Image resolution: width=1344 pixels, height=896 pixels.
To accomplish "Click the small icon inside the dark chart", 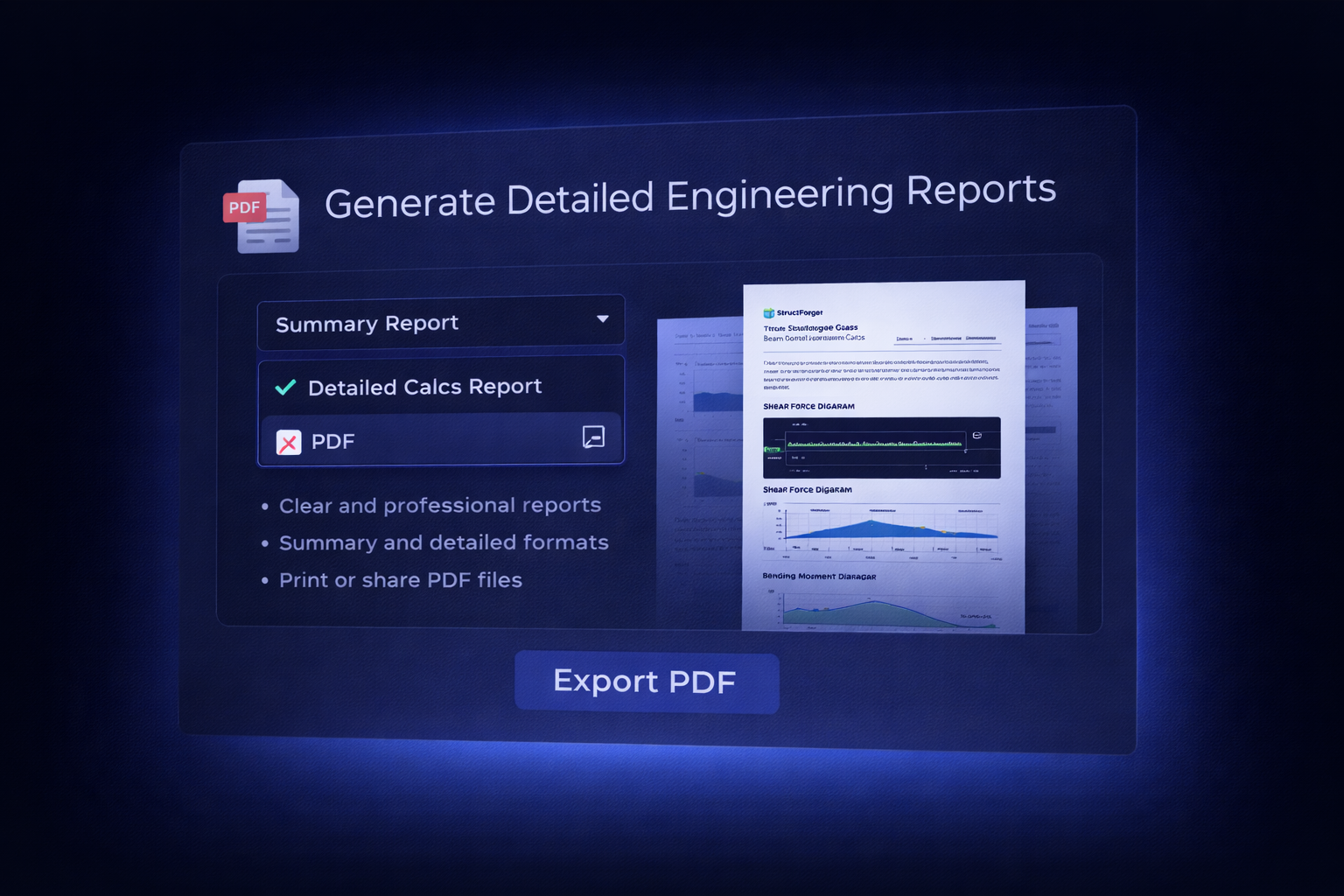I will [976, 435].
